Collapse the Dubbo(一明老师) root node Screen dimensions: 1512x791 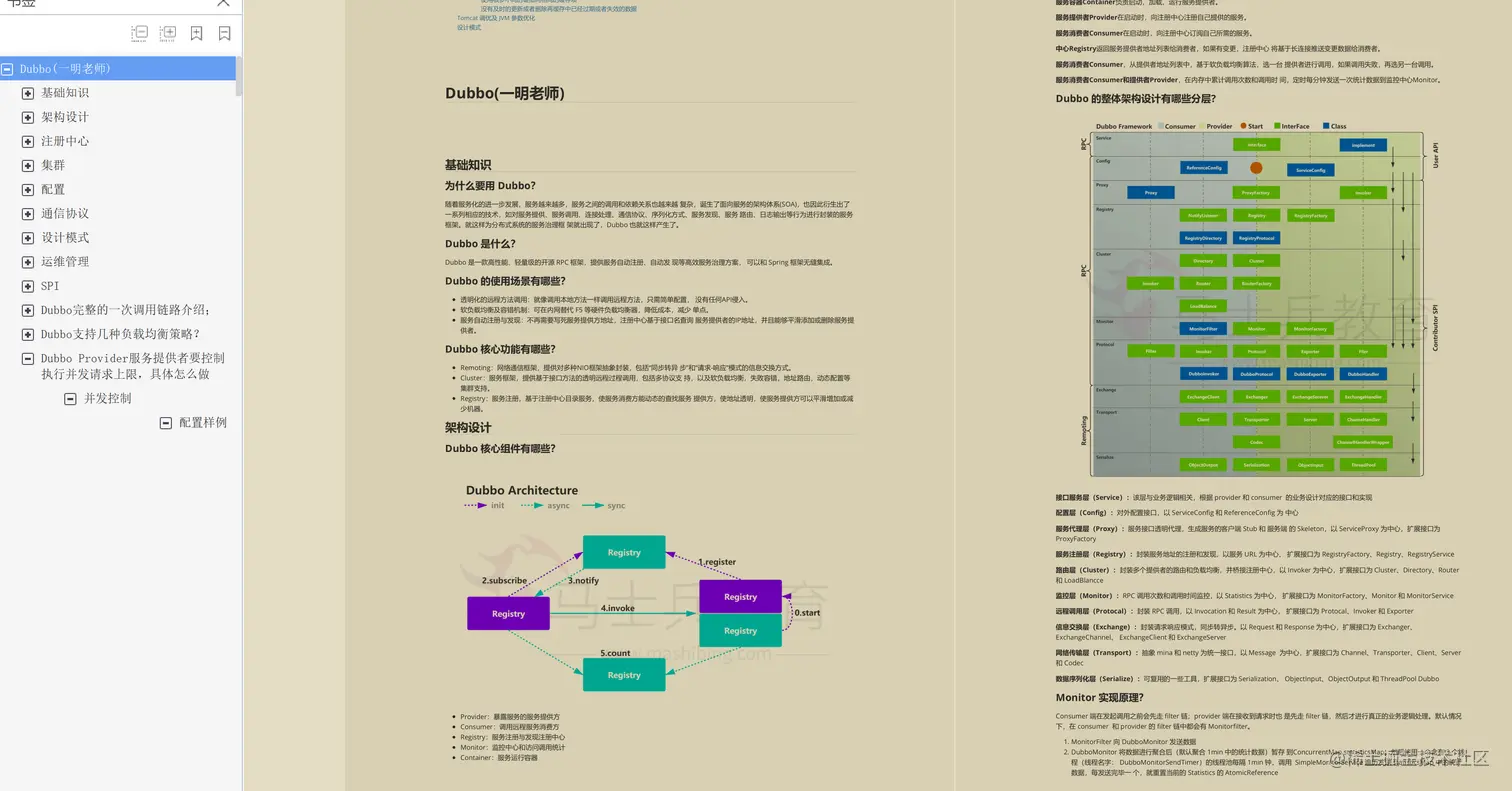[8, 69]
